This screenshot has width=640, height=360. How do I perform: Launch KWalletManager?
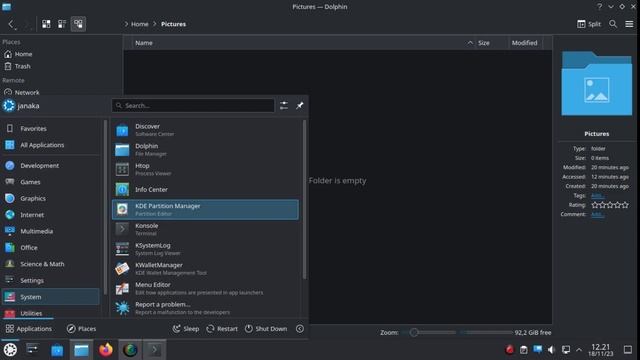point(205,268)
